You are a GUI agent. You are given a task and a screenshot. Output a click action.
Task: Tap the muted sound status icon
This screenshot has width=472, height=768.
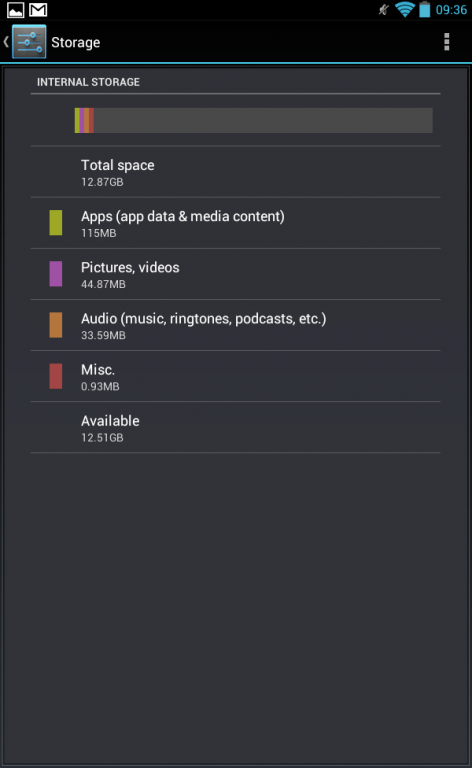coord(384,10)
